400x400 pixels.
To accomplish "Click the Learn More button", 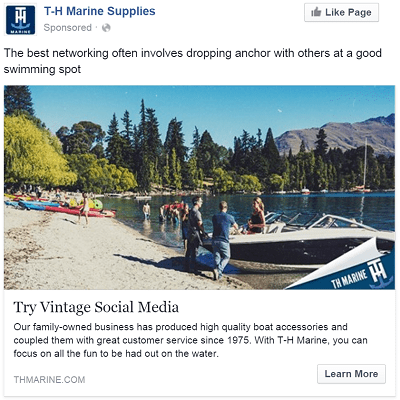I will [x=351, y=374].
